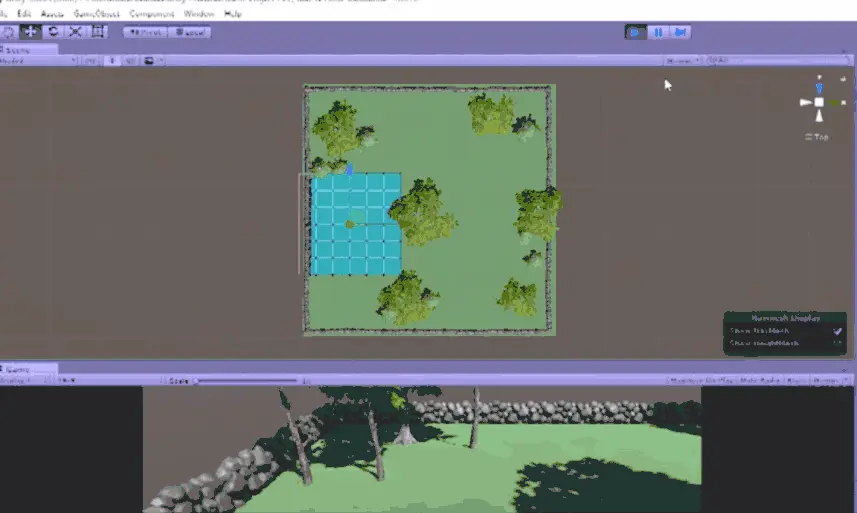Click the Pause button

[x=658, y=32]
